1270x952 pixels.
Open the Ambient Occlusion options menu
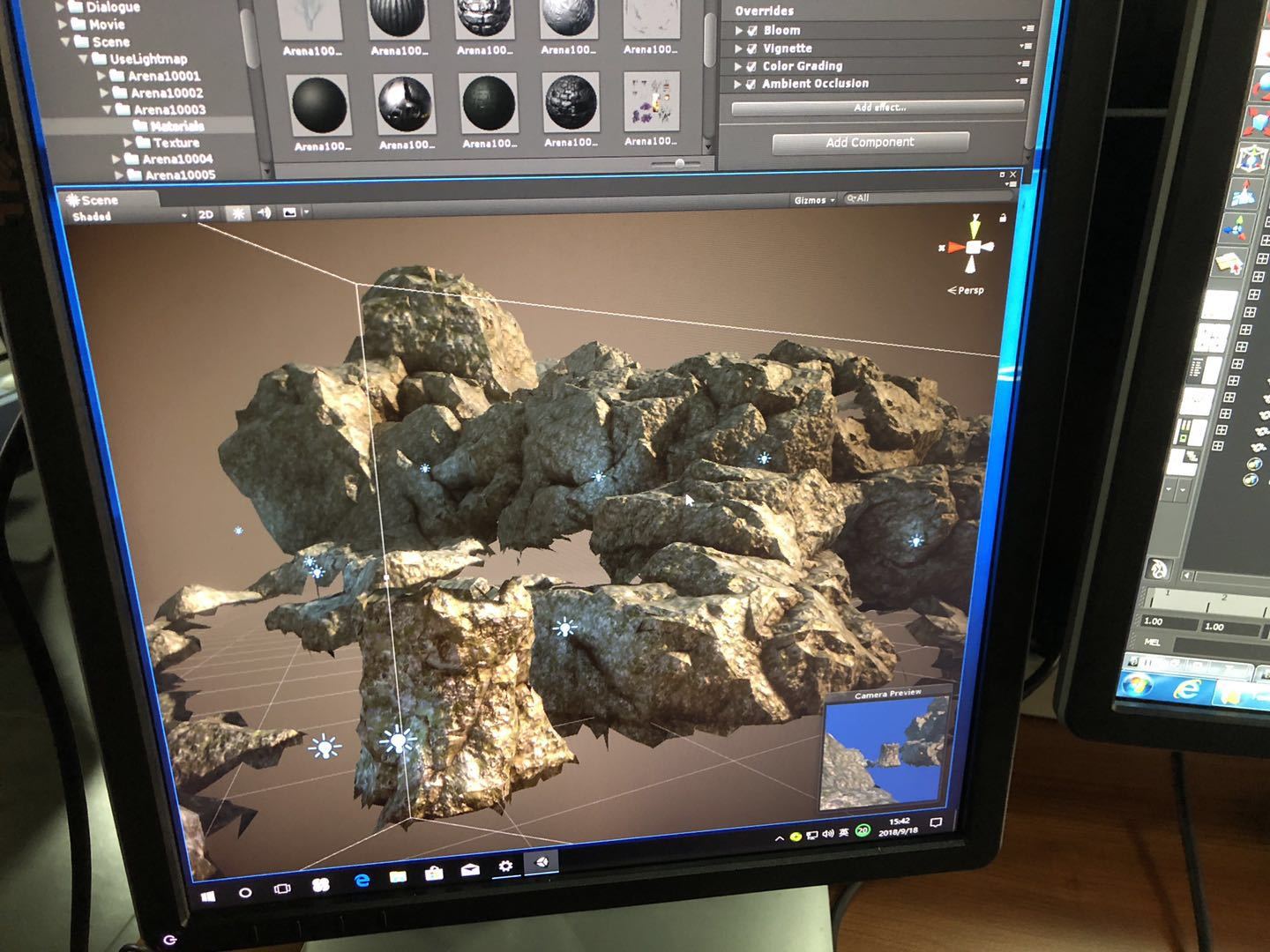tap(1021, 80)
